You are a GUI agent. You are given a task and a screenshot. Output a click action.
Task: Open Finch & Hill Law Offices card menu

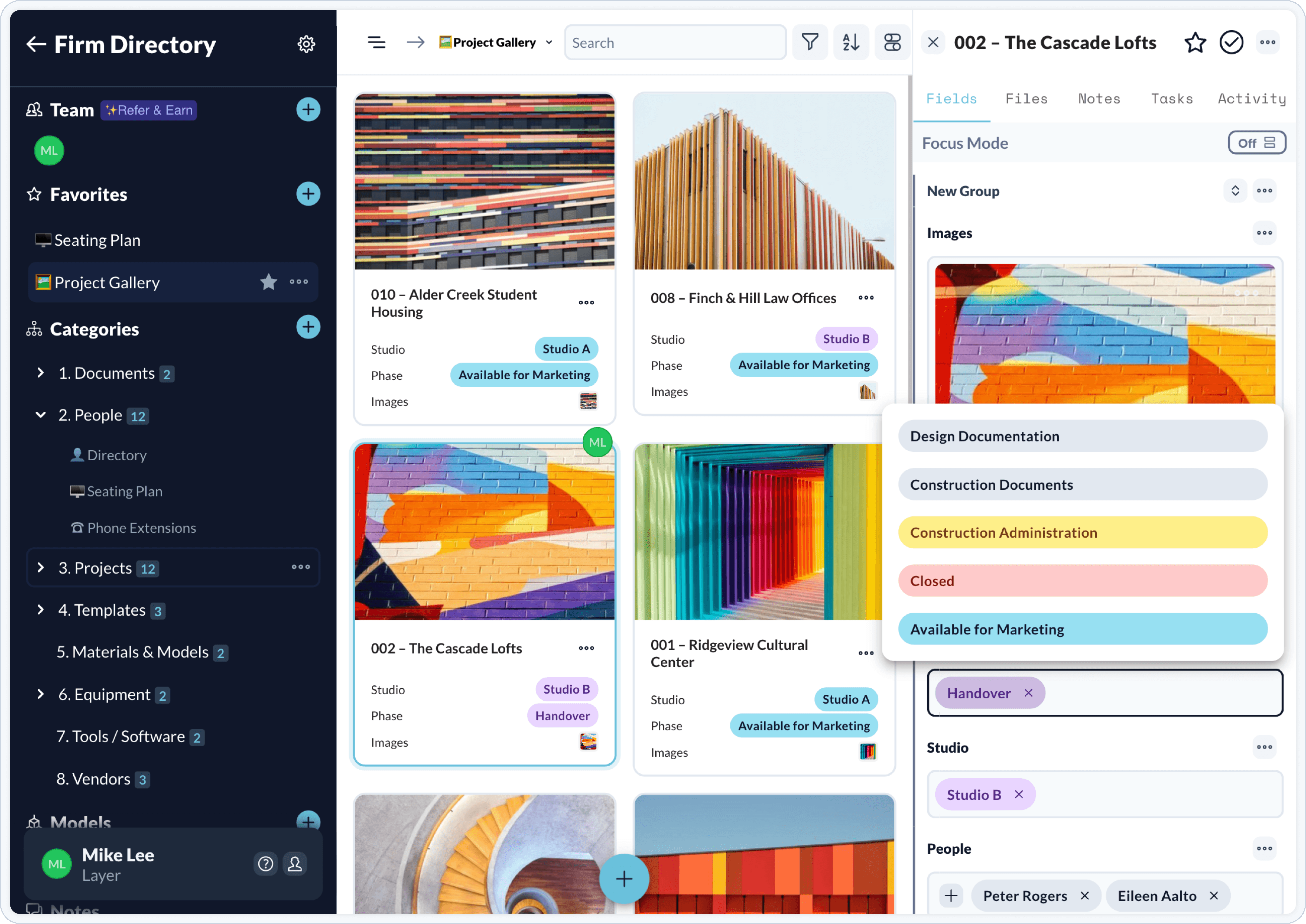tap(866, 298)
